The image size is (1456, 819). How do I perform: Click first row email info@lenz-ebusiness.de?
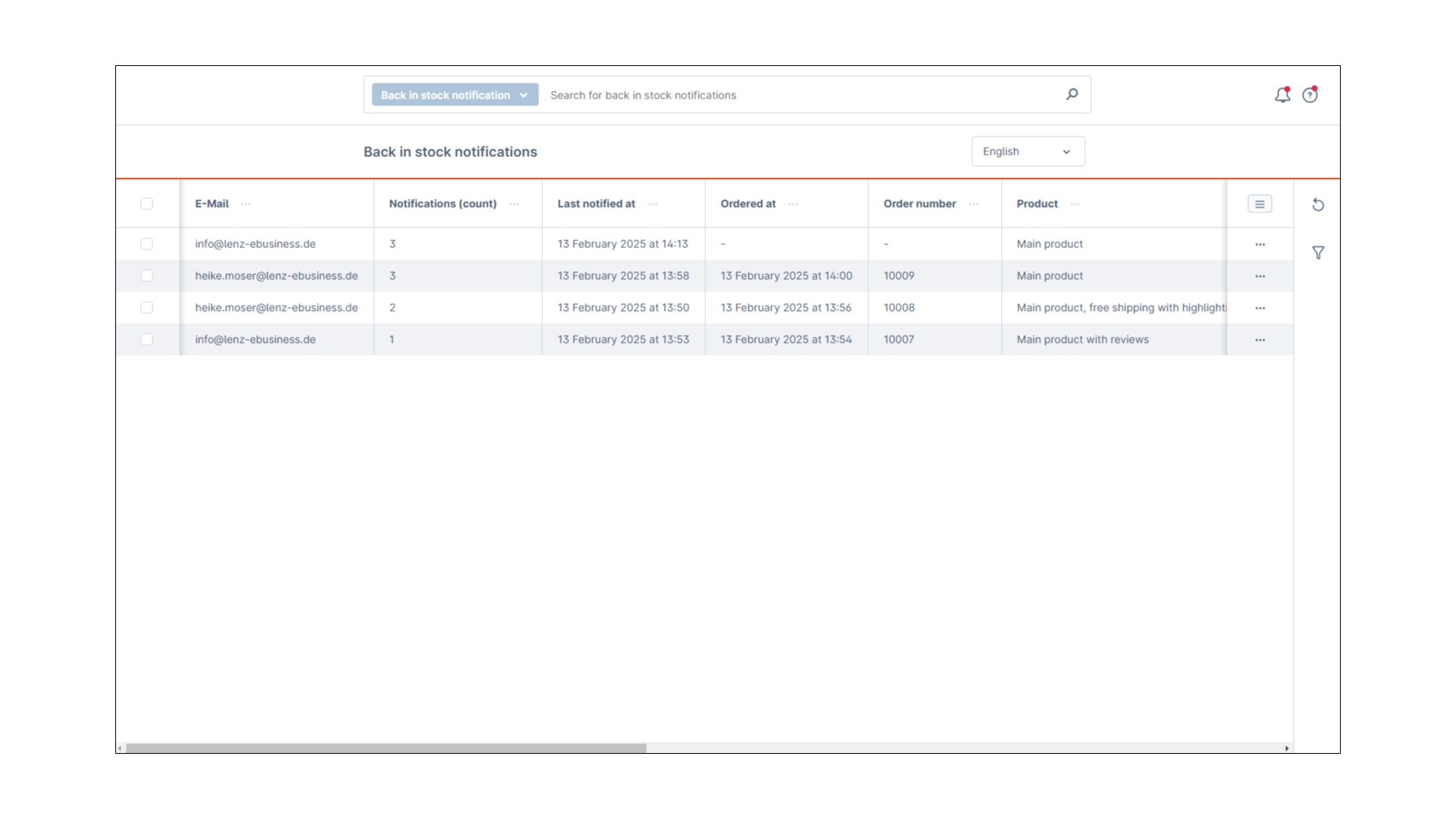point(255,243)
